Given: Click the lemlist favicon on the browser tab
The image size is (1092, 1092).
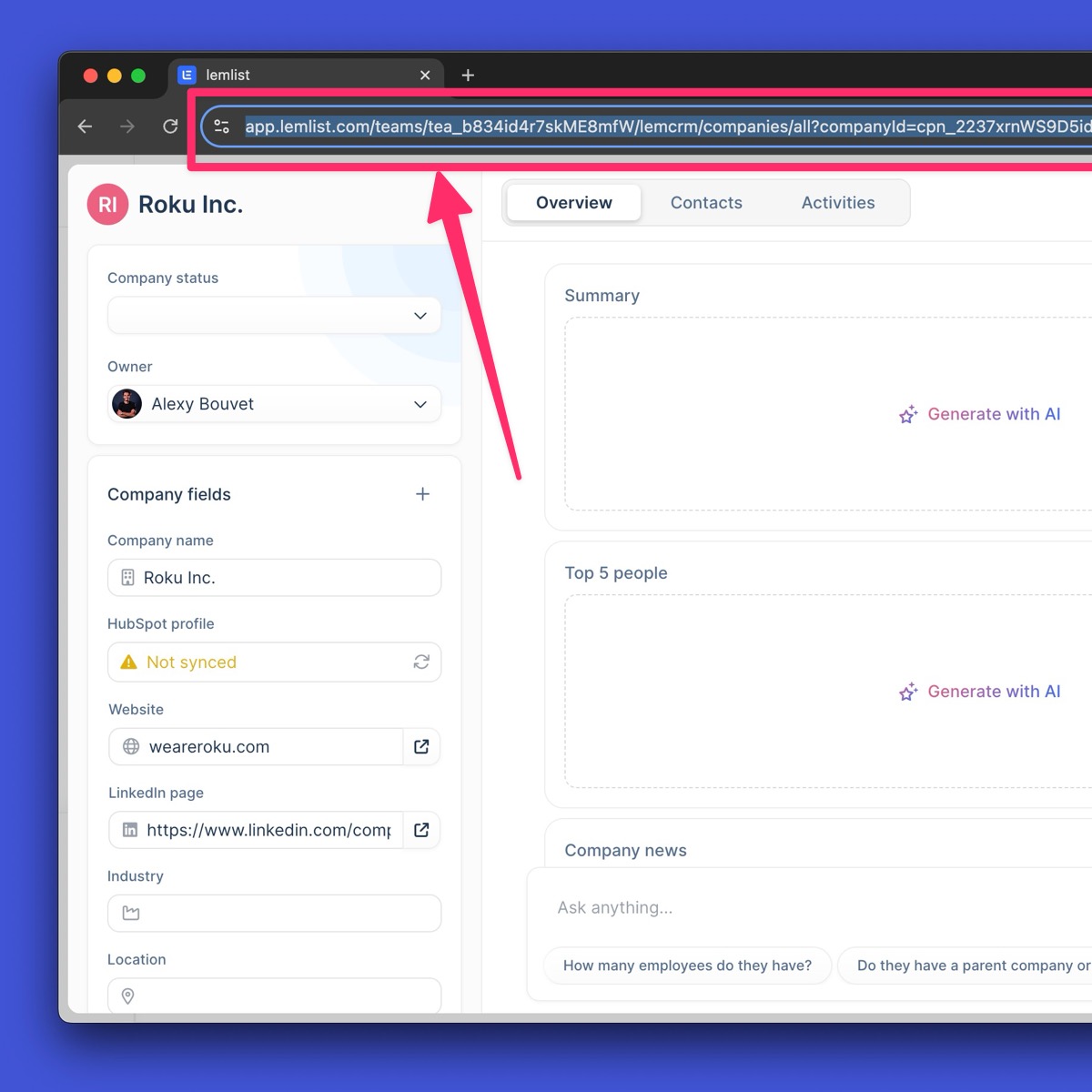Looking at the screenshot, I should pyautogui.click(x=186, y=74).
